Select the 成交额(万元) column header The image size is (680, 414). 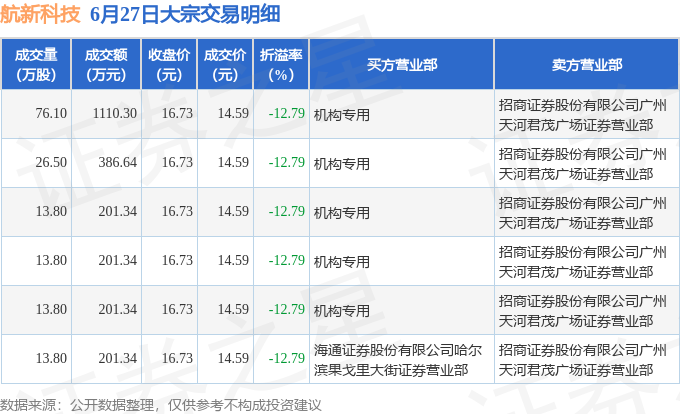click(x=106, y=65)
